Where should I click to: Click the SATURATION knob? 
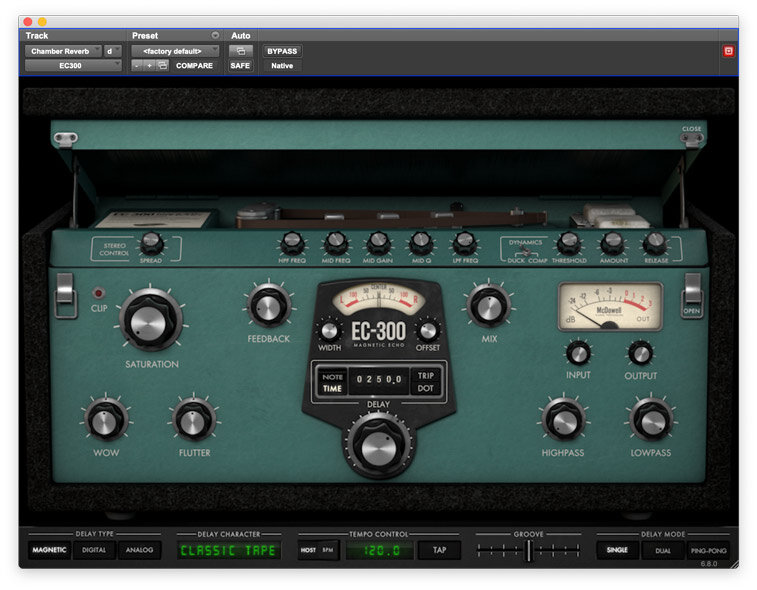tap(151, 320)
